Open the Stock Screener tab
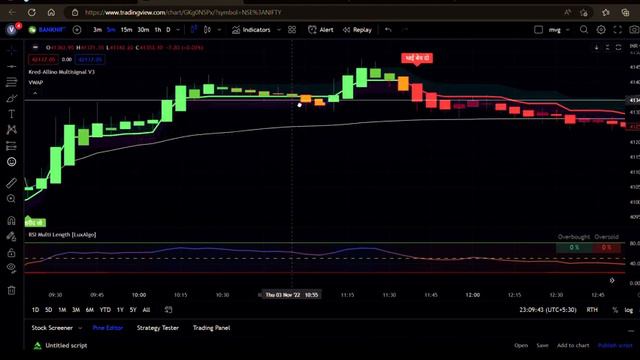Viewport: 640px width, 360px height. coord(52,328)
